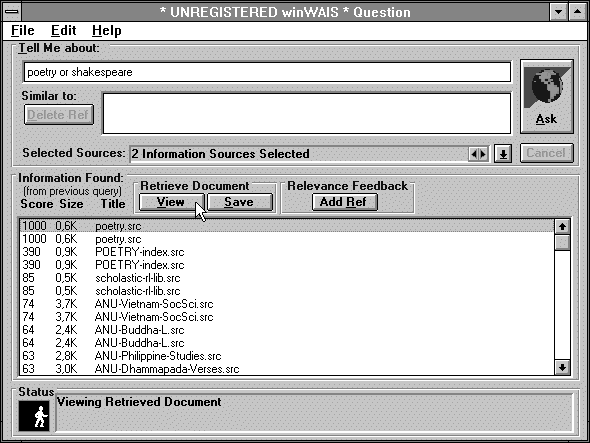Click the Tell Me about text field

coord(267,72)
